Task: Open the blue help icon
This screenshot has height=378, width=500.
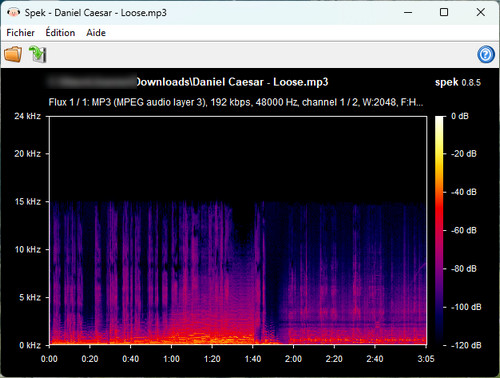Action: point(486,54)
